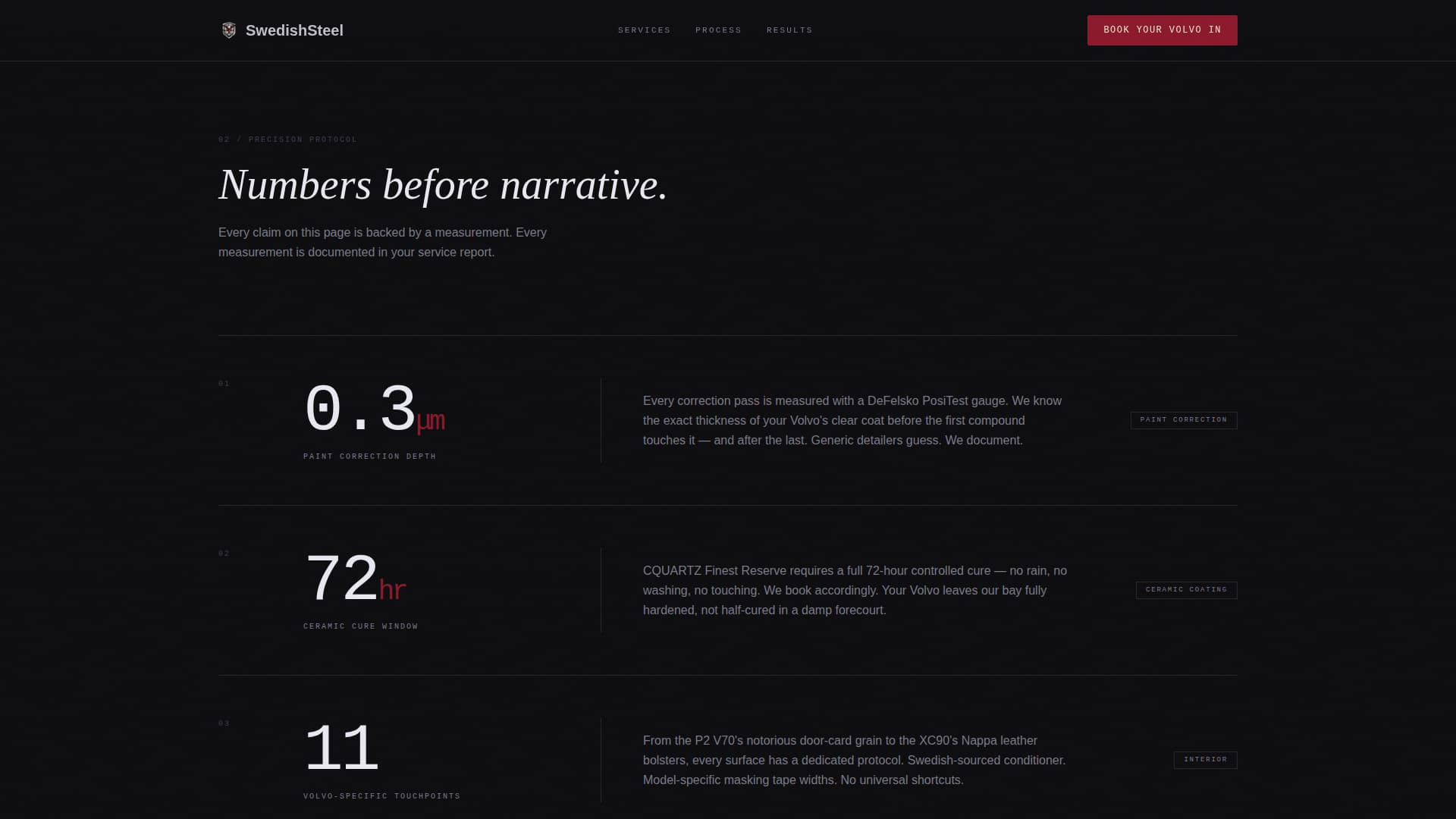The height and width of the screenshot is (819, 1456).
Task: Go to the Process nav item
Action: click(x=718, y=30)
